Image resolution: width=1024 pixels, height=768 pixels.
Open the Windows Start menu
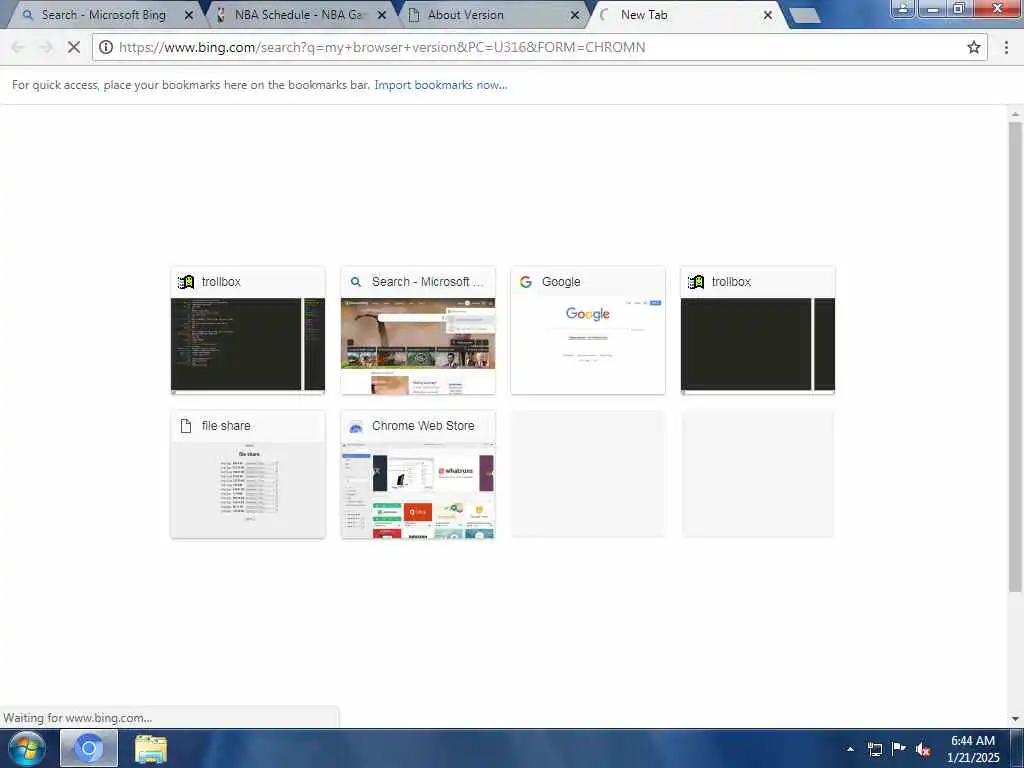[x=26, y=748]
